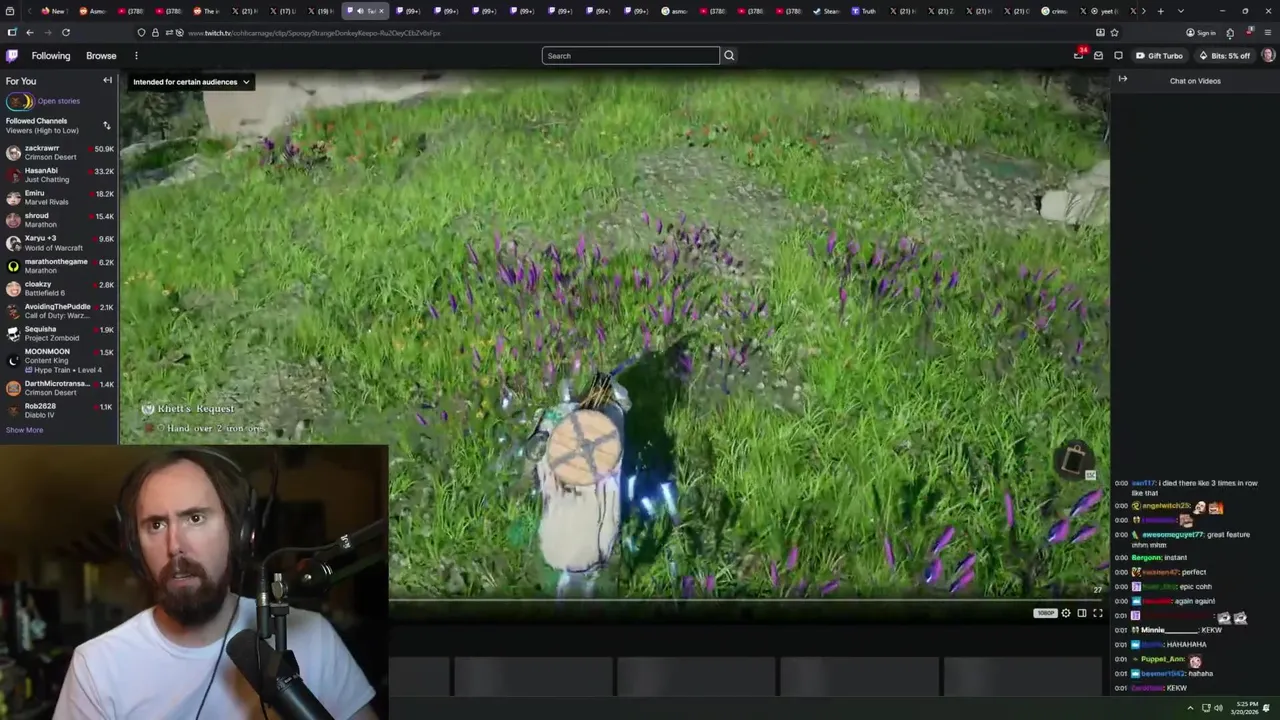Go back in browser history
Viewport: 1280px width, 720px height.
point(29,33)
